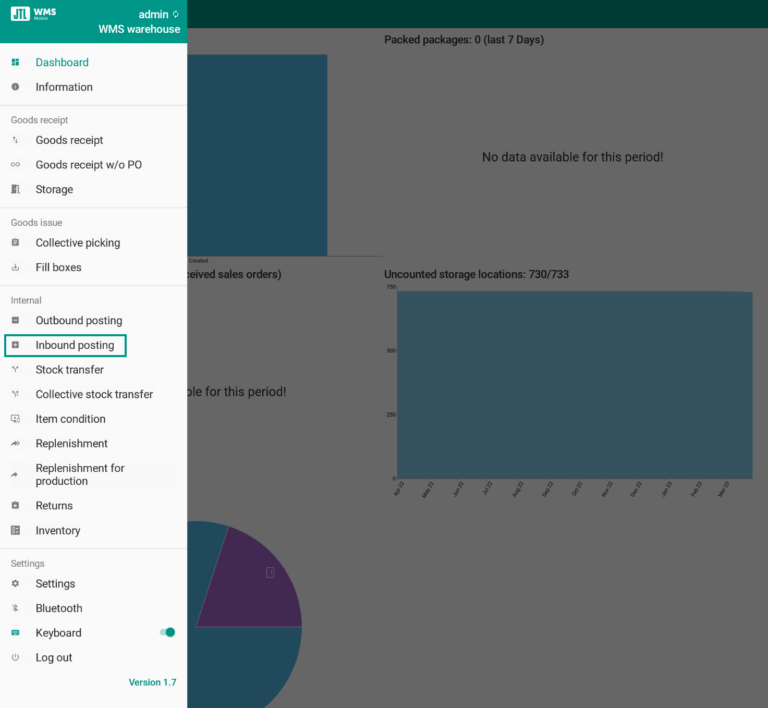Click the Dashboard grid icon
Viewport: 768px width, 708px height.
(x=15, y=62)
